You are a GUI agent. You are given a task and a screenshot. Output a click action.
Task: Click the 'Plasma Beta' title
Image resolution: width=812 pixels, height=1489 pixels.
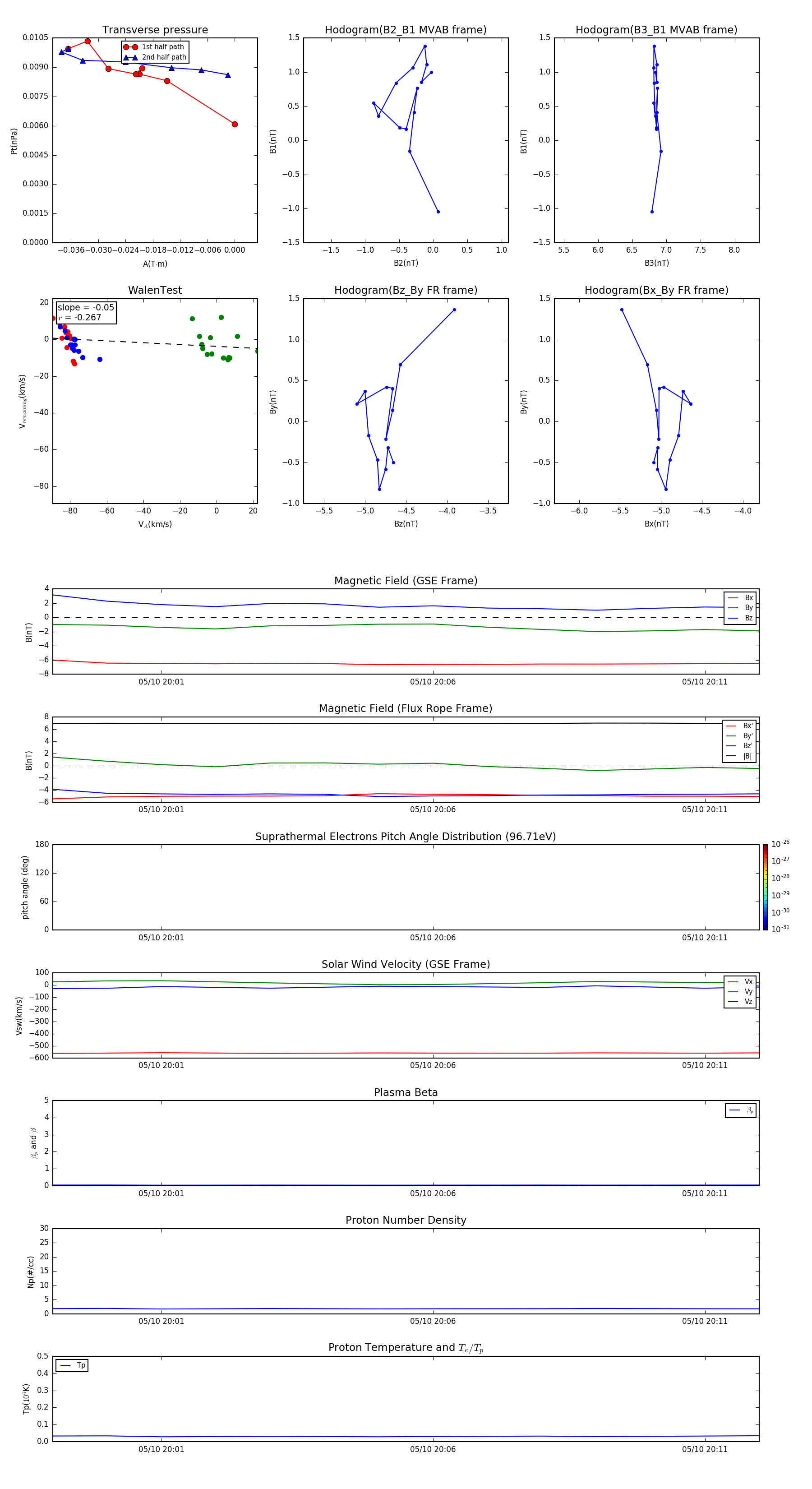coord(406,1092)
